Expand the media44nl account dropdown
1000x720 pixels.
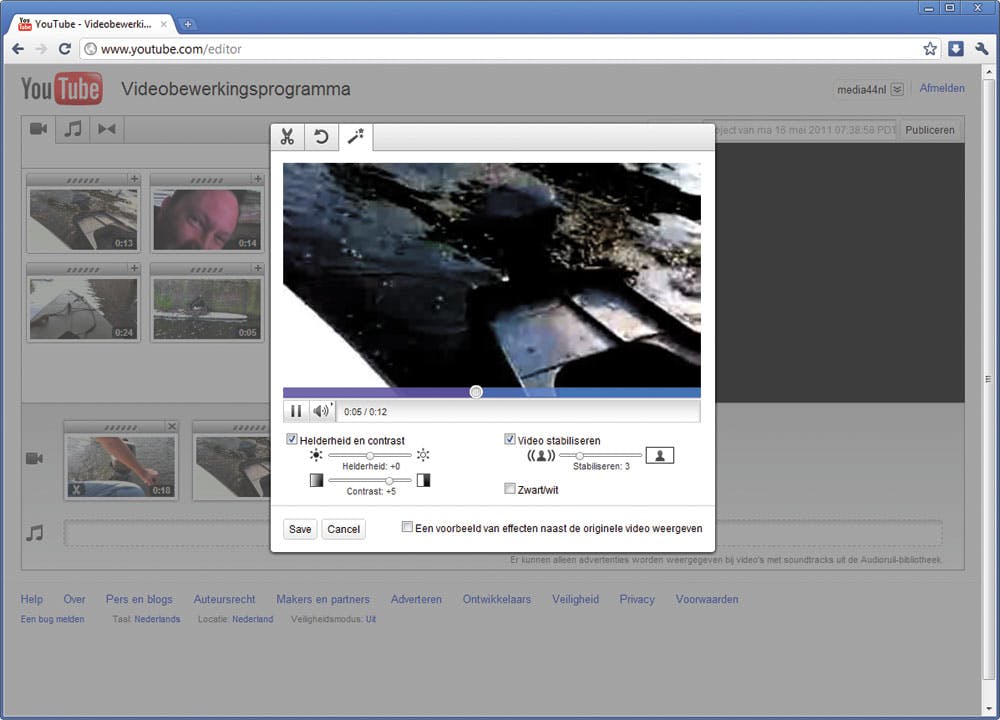[x=897, y=89]
